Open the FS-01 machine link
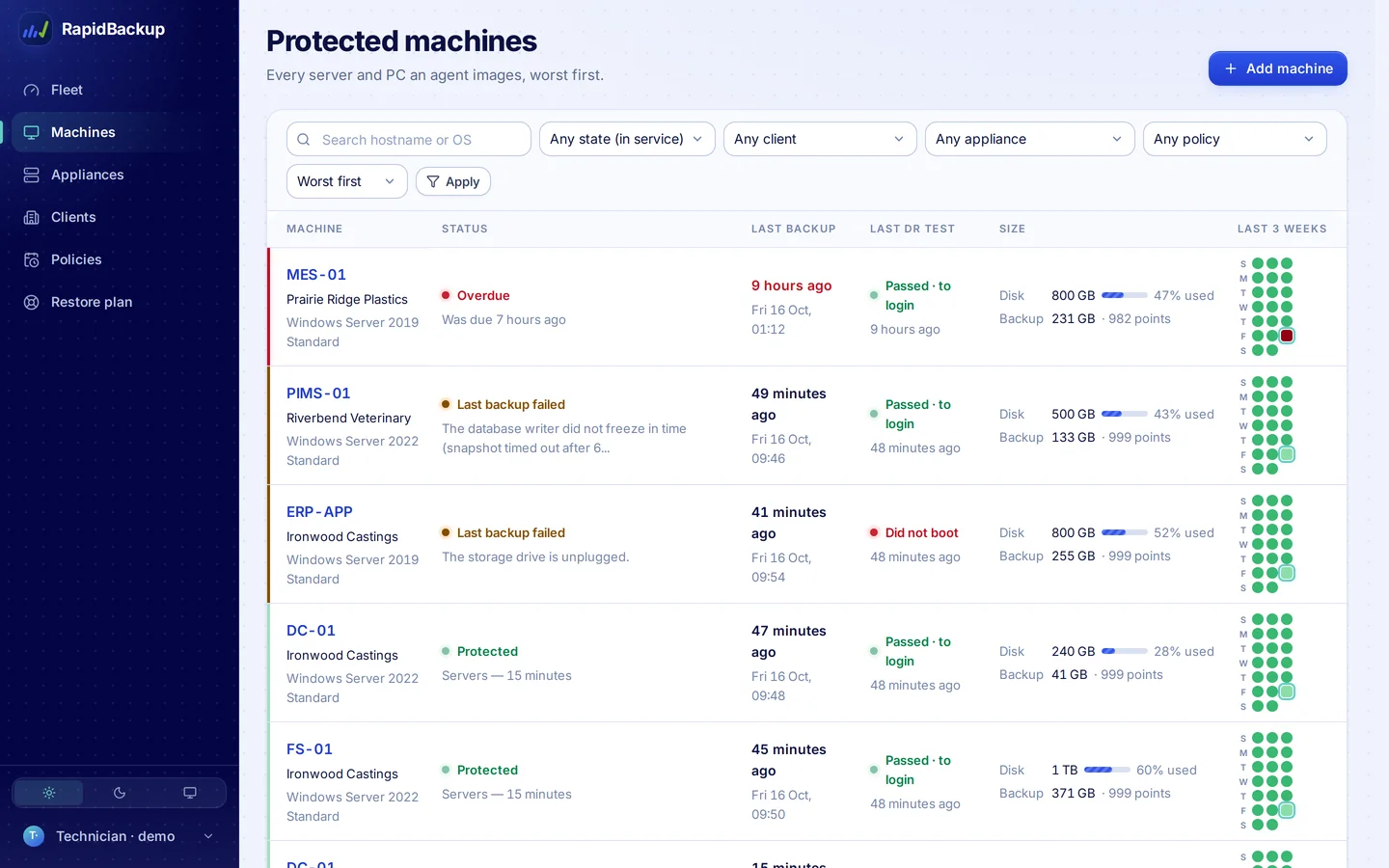 pos(310,749)
